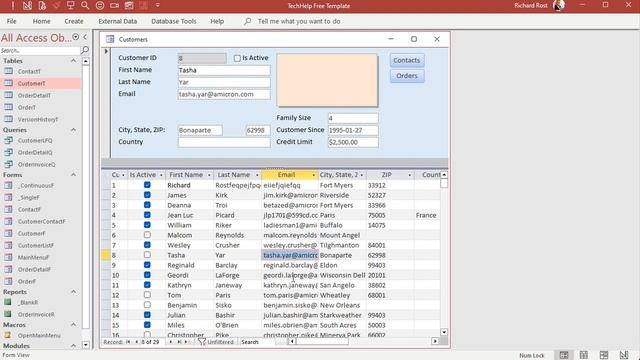Open the Database Tools ribbon tab
This screenshot has height=360, width=640.
173,21
